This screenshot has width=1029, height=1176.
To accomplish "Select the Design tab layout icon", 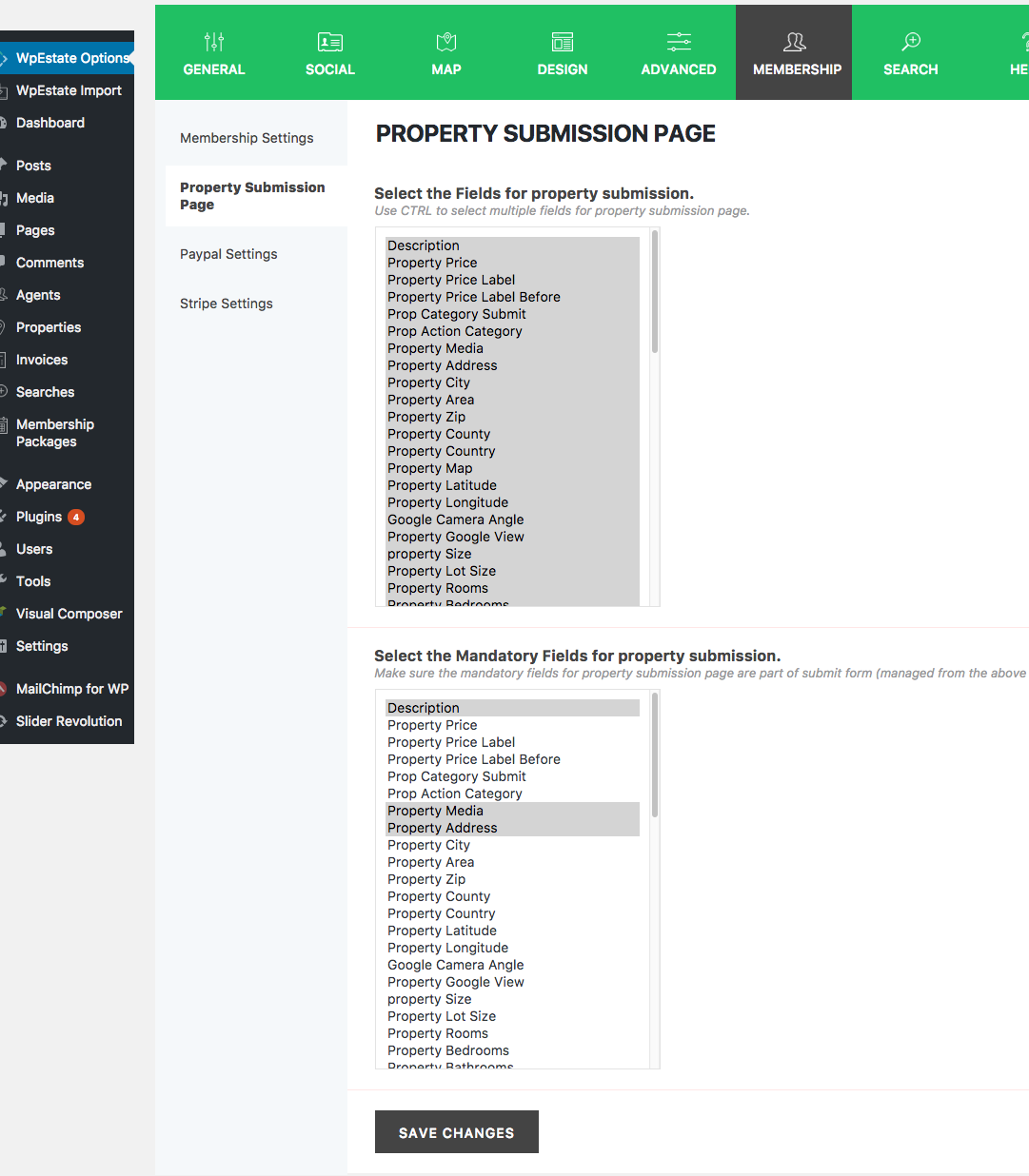I will click(x=562, y=42).
